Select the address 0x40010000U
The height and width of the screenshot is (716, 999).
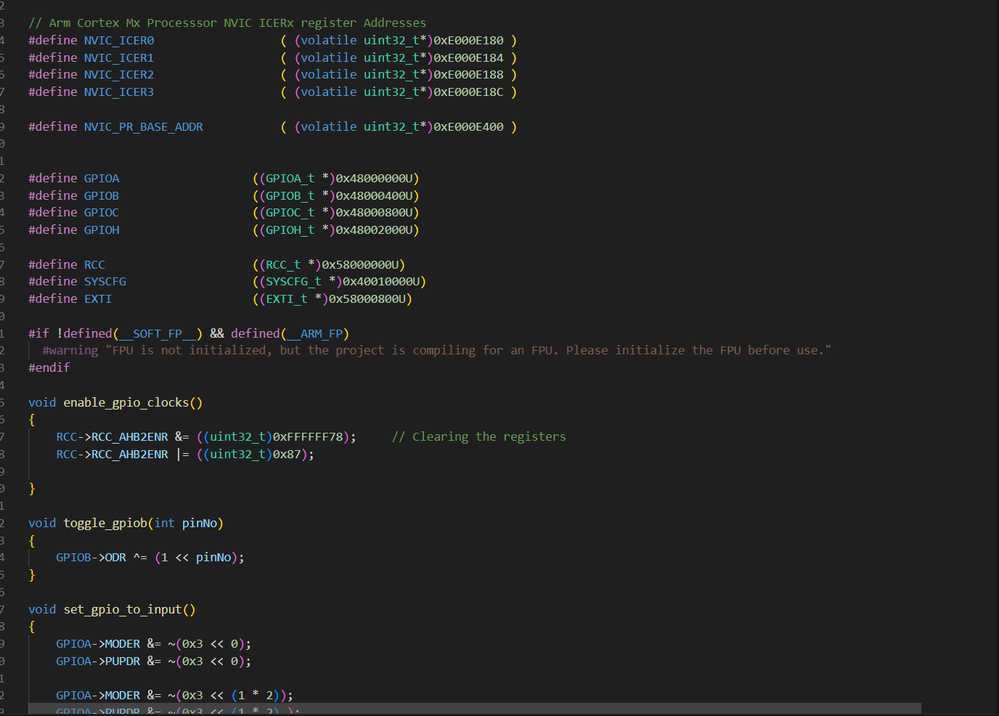pyautogui.click(x=381, y=281)
